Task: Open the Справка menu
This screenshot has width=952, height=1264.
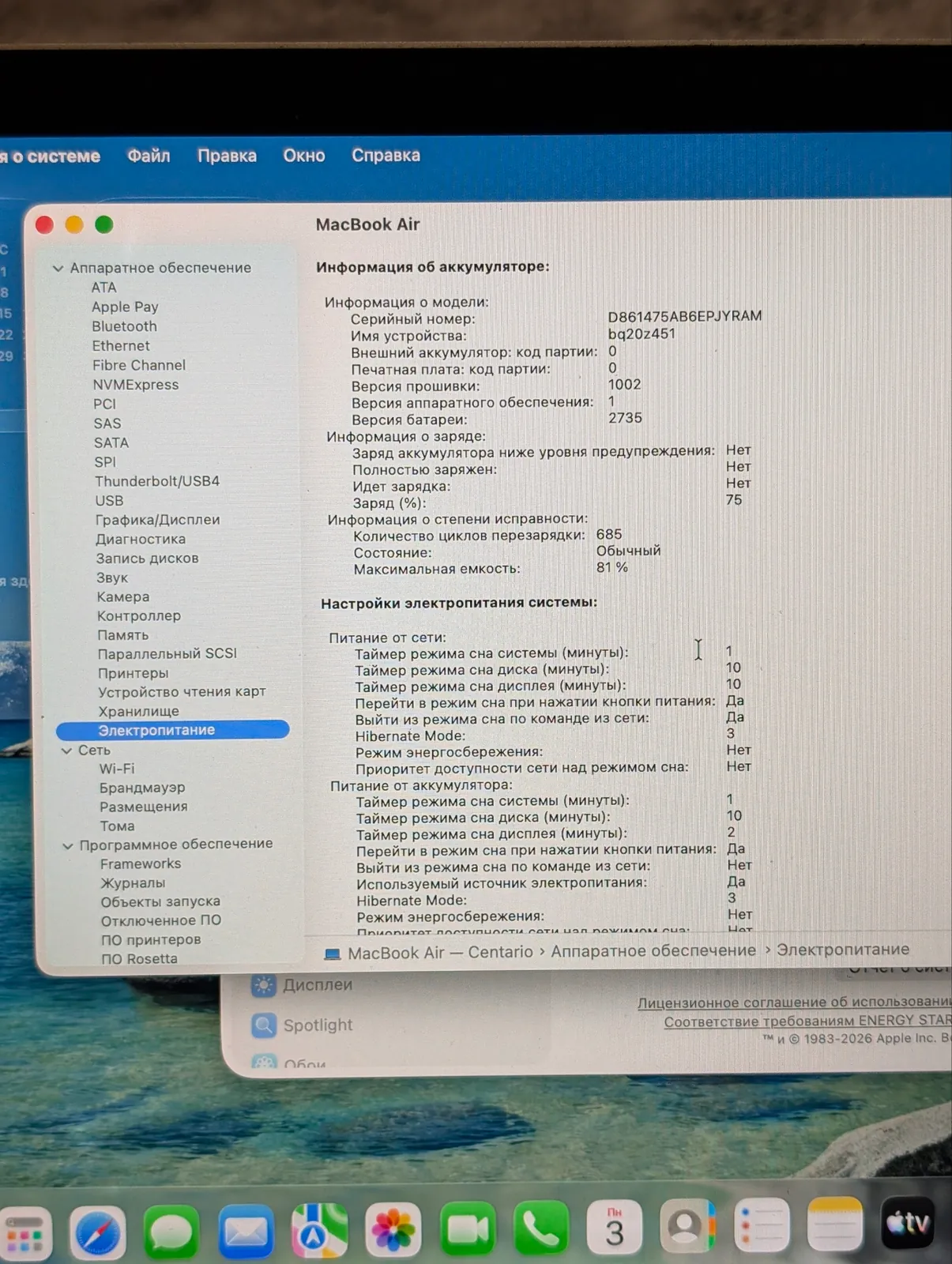Action: (386, 155)
